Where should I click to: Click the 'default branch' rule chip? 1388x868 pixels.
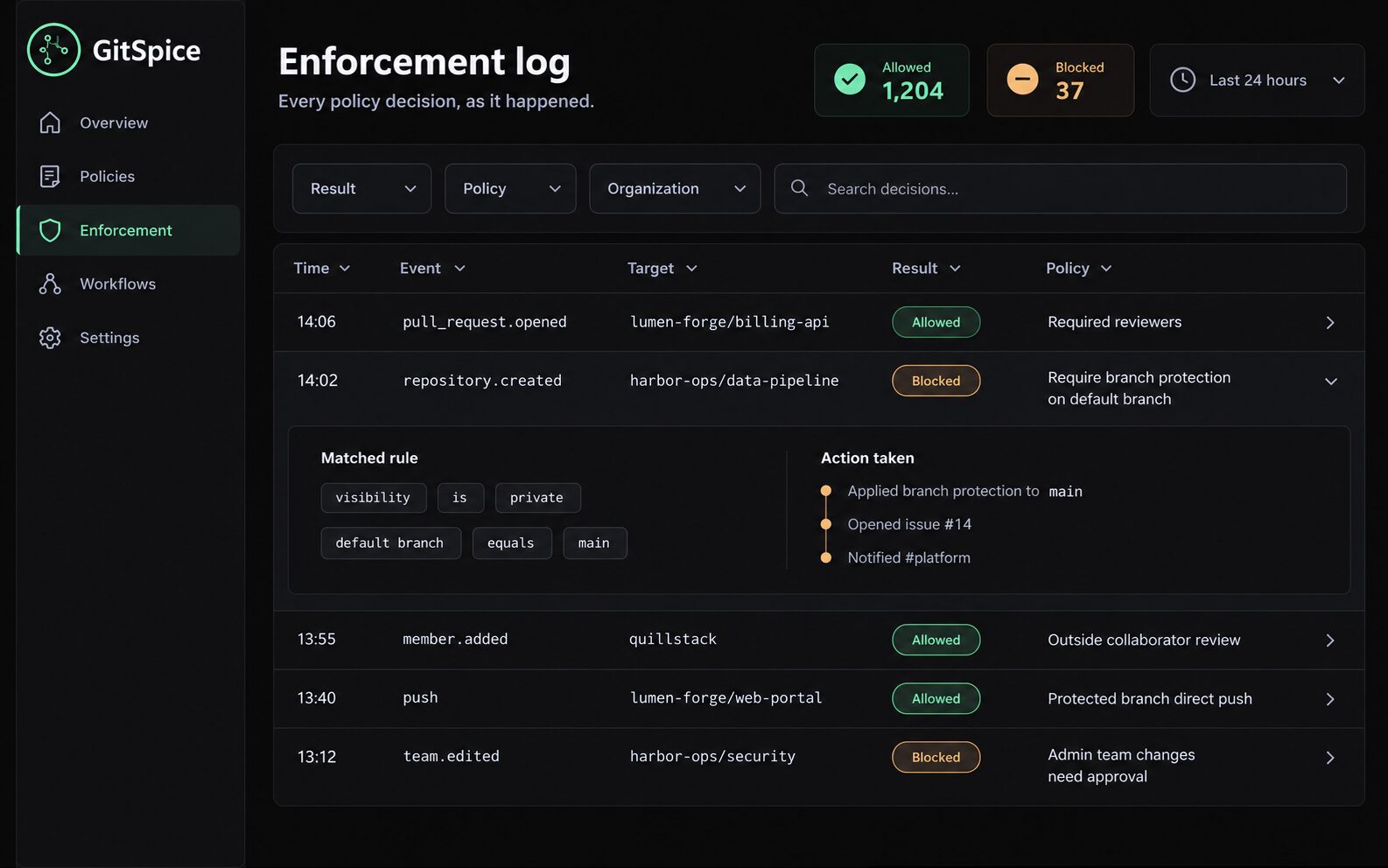click(390, 542)
